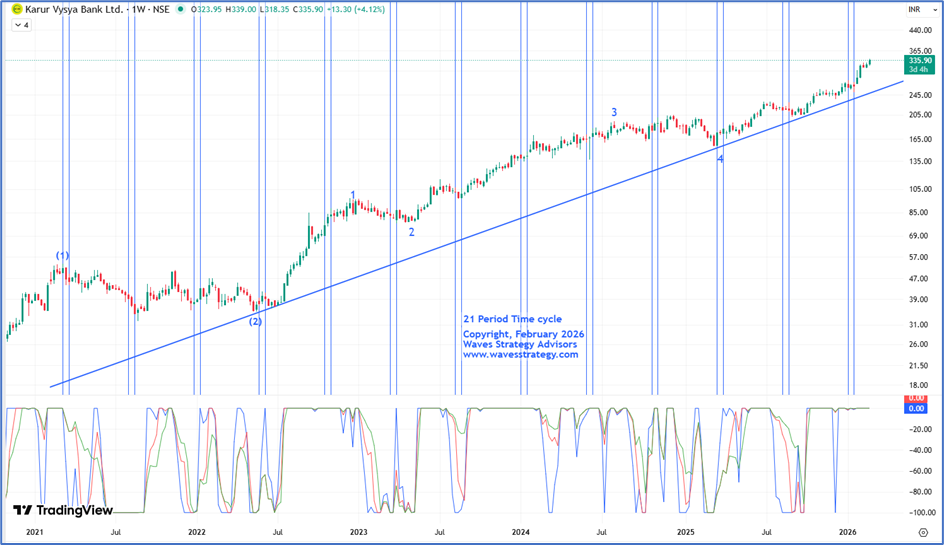
Task: Click the 2025 label on time axis
Action: click(686, 532)
